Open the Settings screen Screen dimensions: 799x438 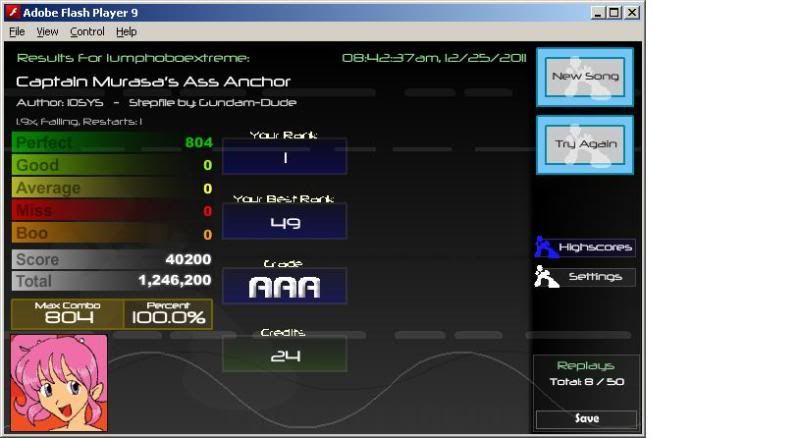(x=595, y=277)
